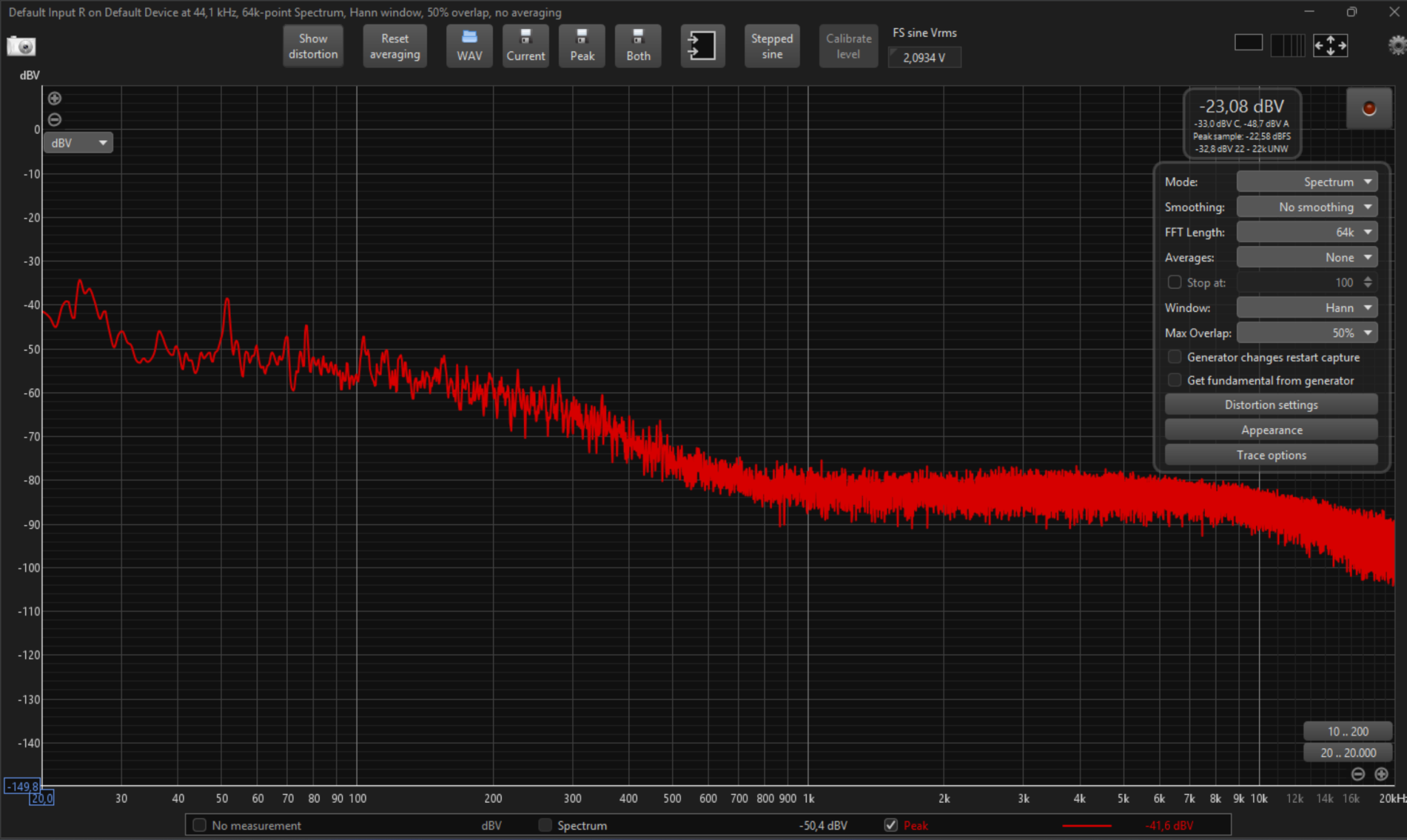Open Trace options
This screenshot has width=1407, height=840.
click(x=1271, y=455)
